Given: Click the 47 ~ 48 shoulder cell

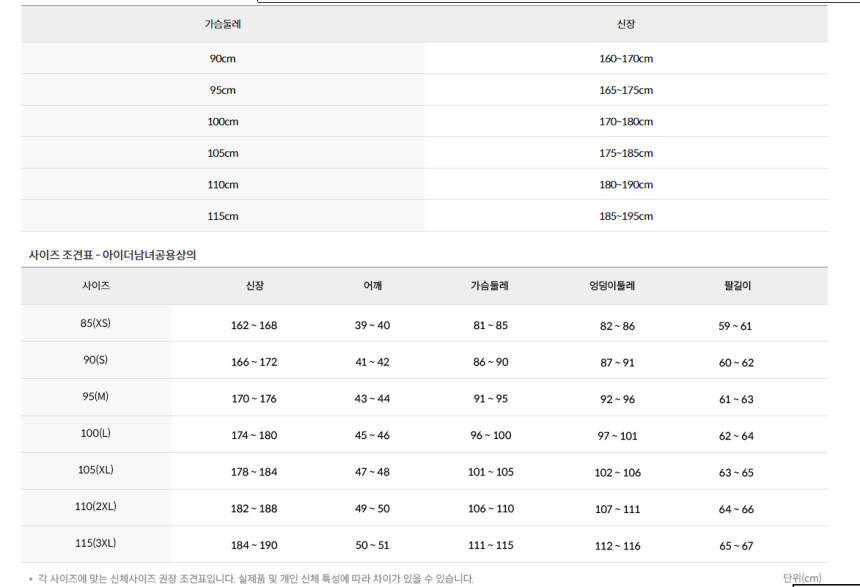Looking at the screenshot, I should click(372, 472).
